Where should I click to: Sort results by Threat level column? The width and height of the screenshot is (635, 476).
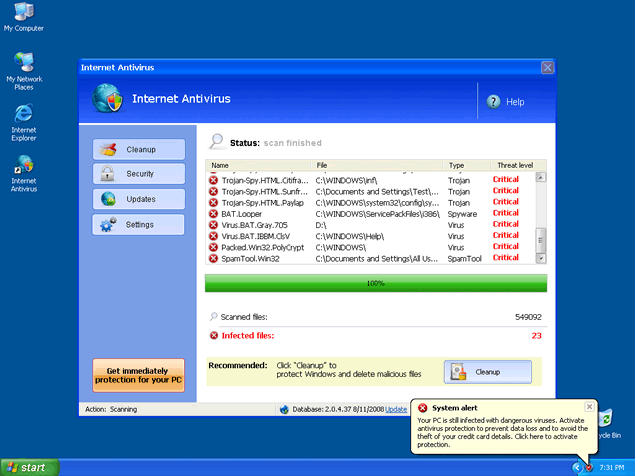pyautogui.click(x=516, y=165)
